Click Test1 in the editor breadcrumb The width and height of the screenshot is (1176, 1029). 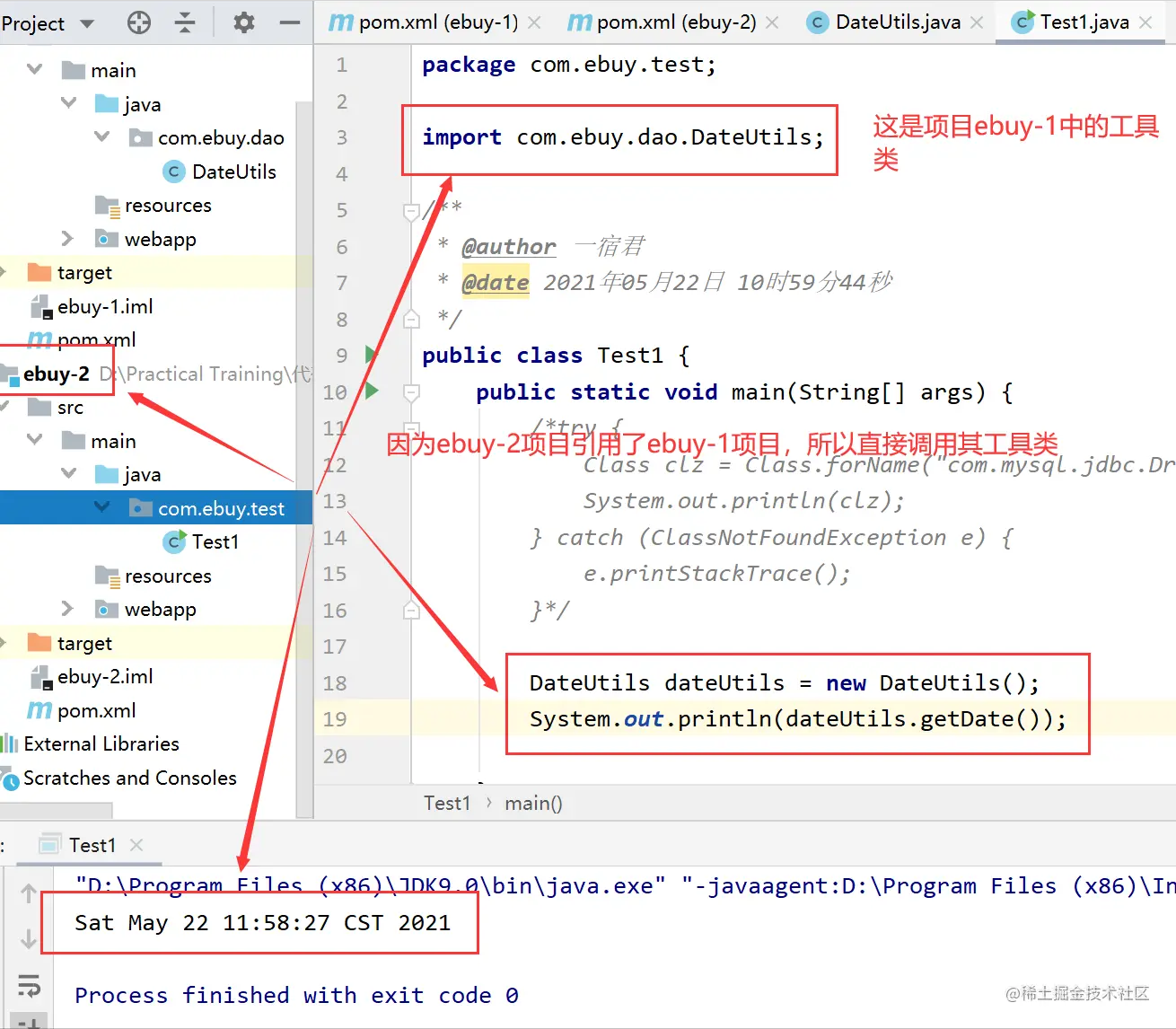pos(447,803)
